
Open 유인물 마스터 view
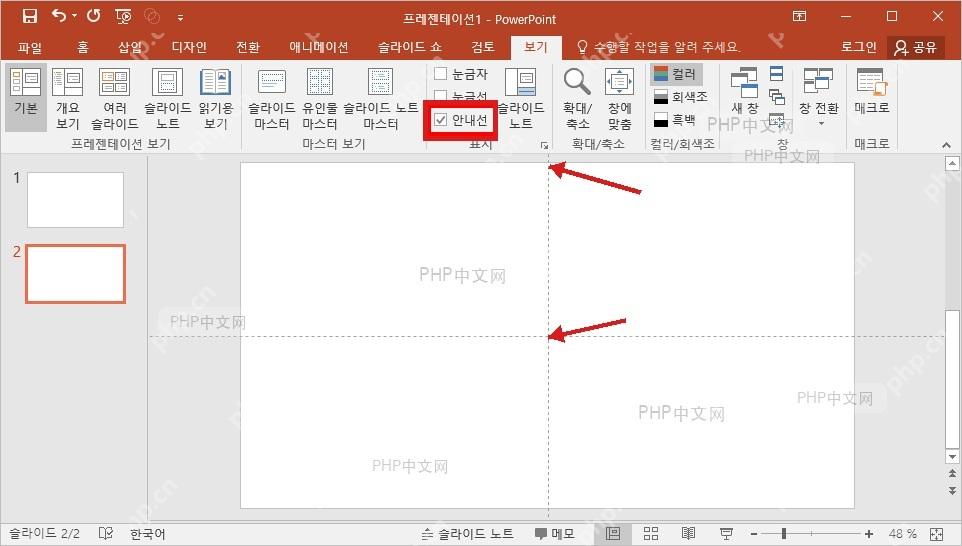coord(320,97)
